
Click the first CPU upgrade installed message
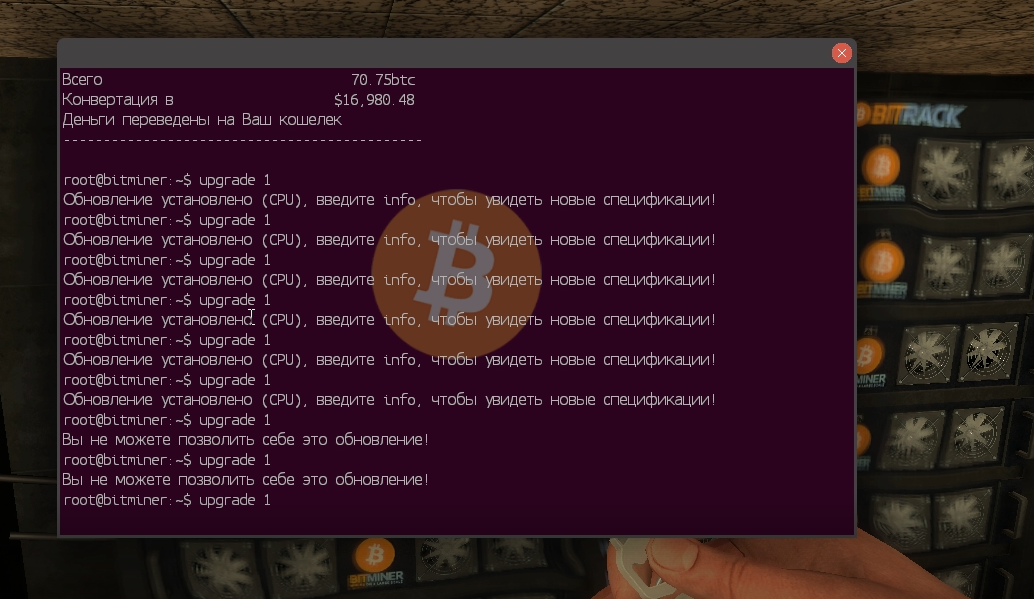tap(389, 200)
